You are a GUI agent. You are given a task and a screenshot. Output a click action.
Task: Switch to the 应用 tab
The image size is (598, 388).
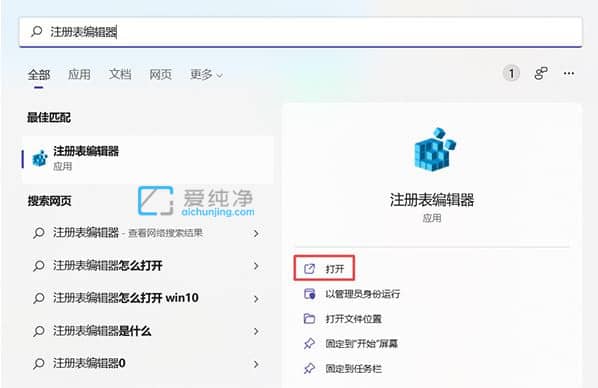tap(79, 74)
